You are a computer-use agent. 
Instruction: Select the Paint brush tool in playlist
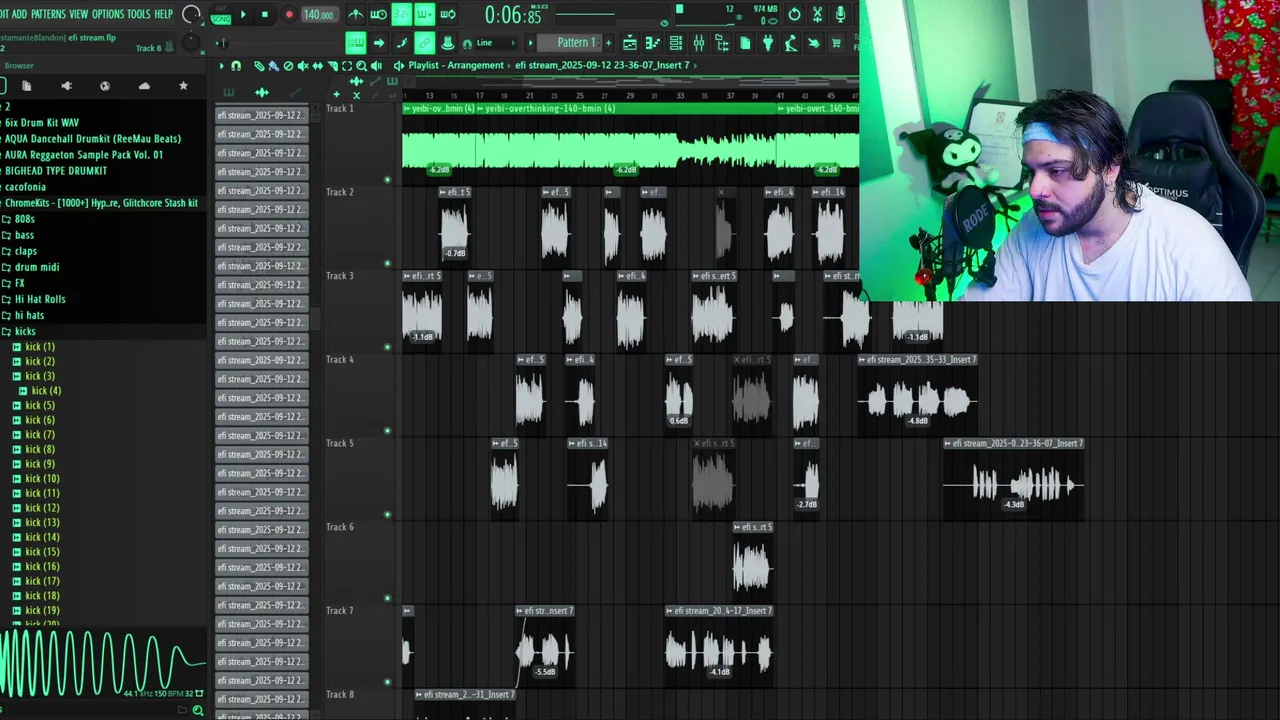click(x=274, y=66)
